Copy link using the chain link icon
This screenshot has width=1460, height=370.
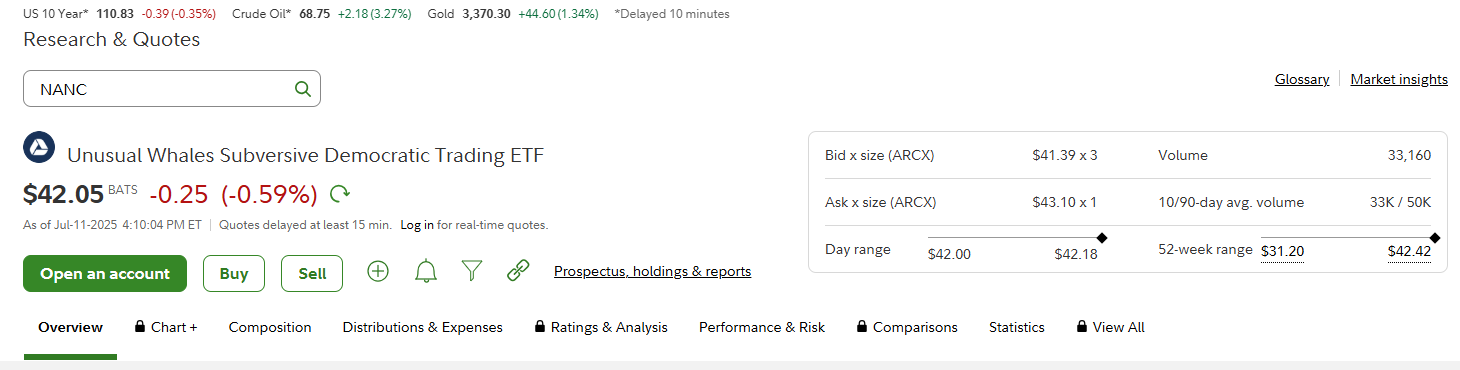click(518, 271)
